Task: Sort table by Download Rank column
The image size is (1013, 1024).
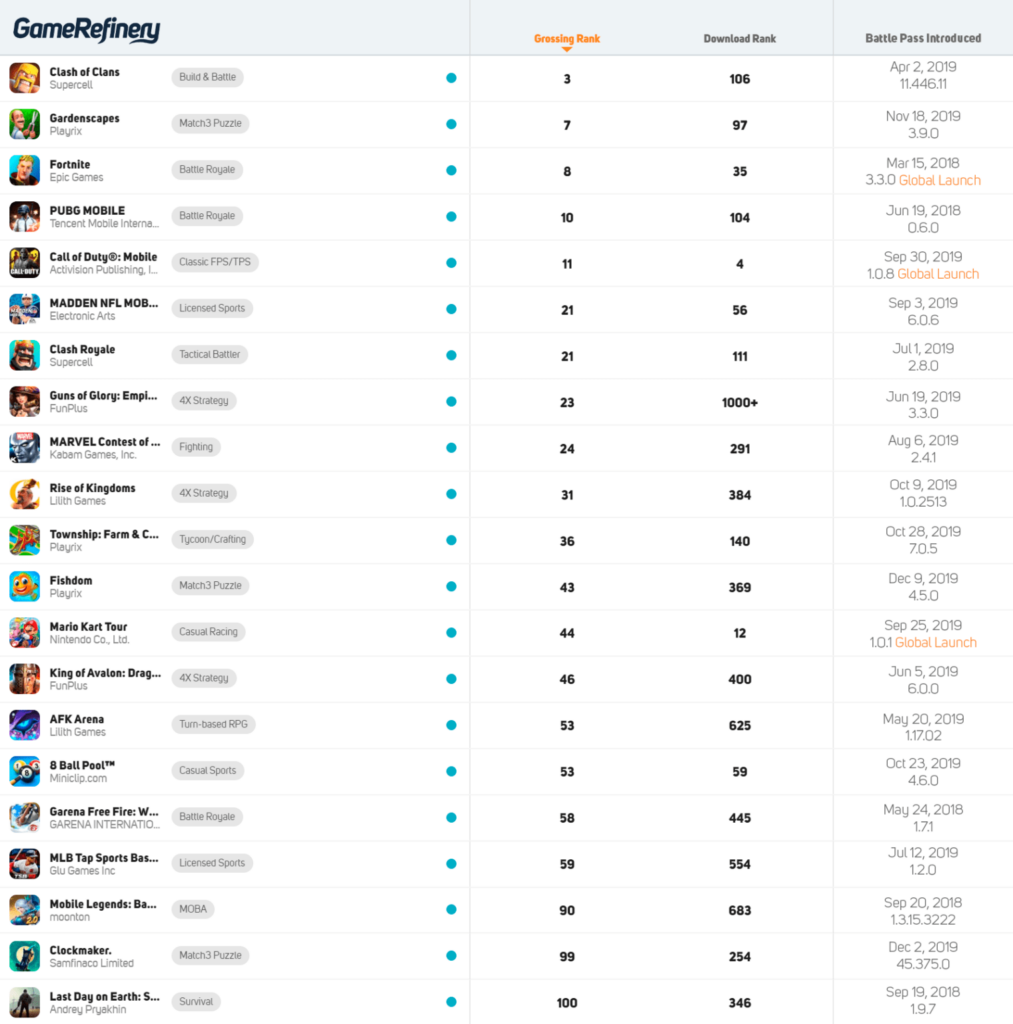Action: coord(739,39)
